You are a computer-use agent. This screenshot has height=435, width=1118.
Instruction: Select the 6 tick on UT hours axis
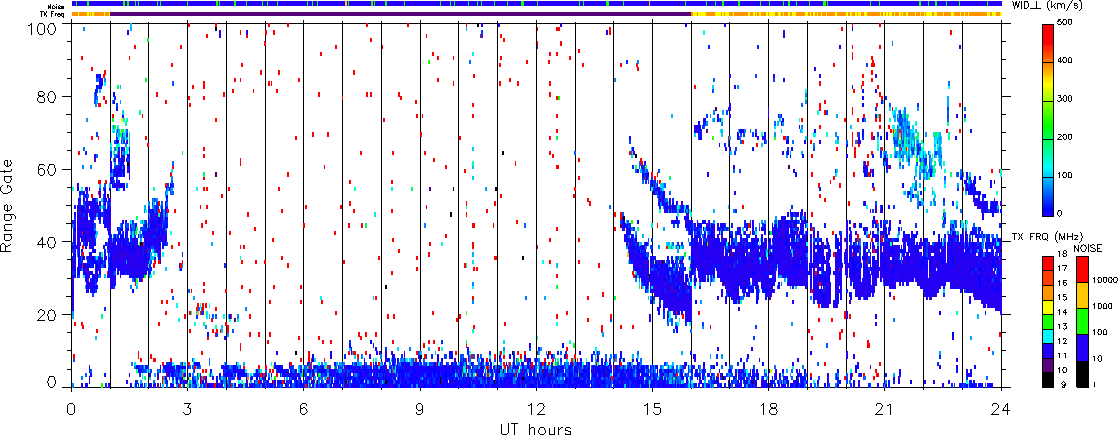click(x=304, y=409)
